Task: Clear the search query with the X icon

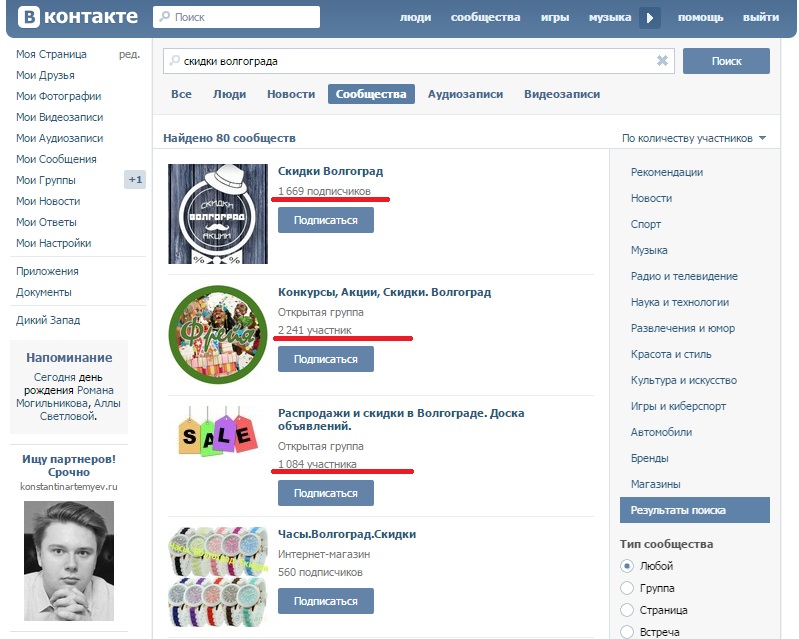Action: click(x=662, y=61)
